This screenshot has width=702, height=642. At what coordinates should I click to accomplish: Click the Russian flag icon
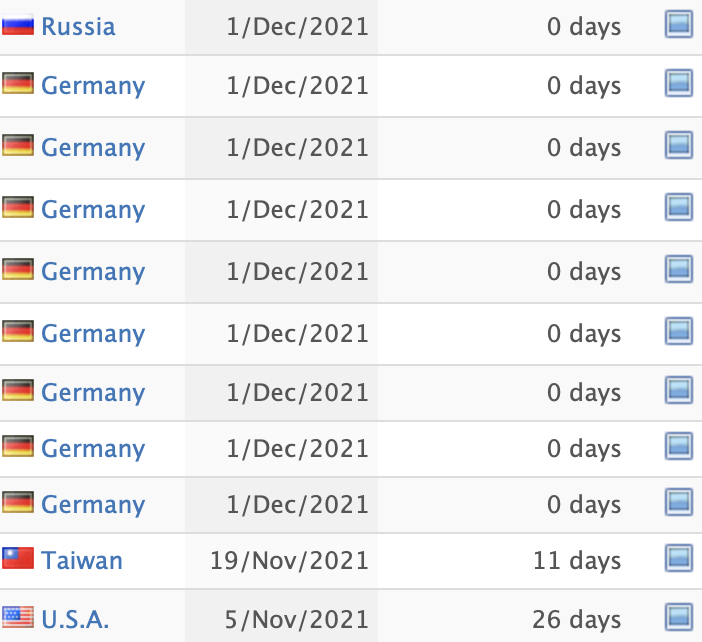coord(18,25)
